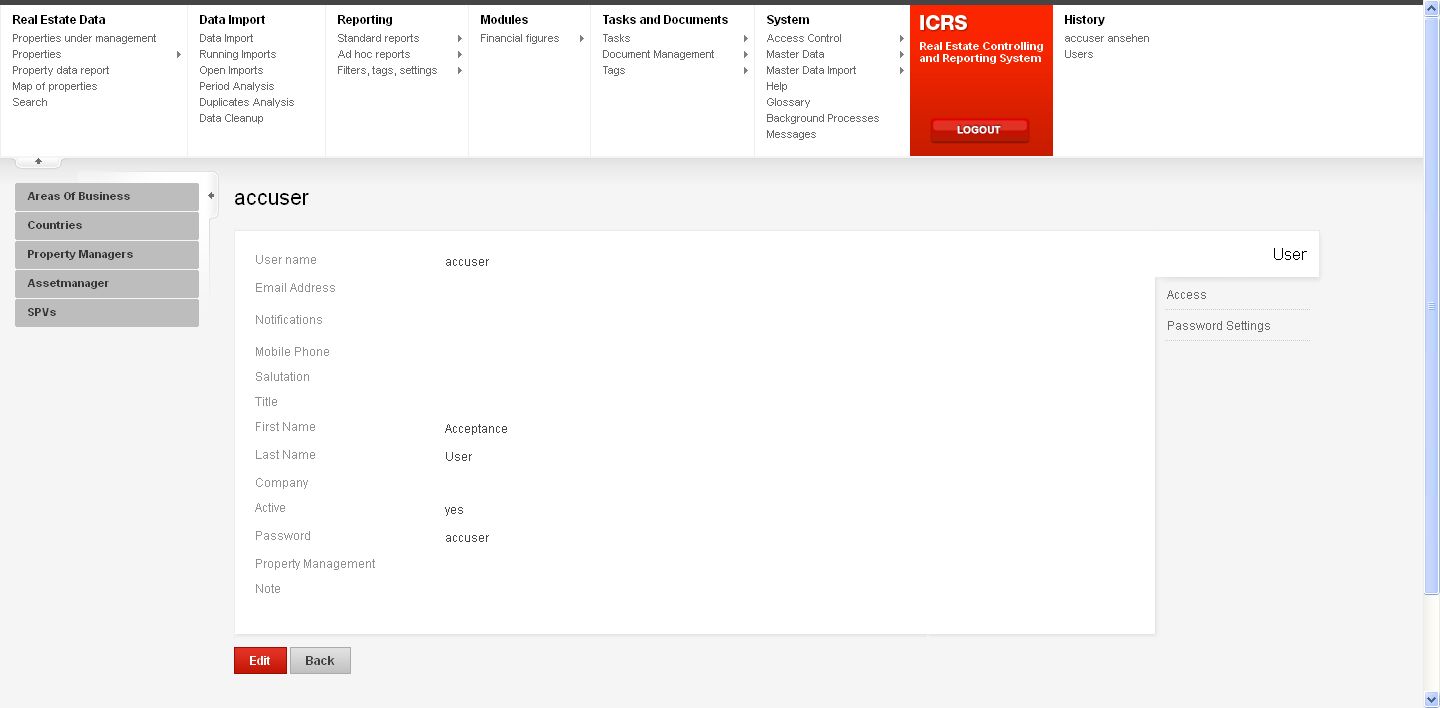This screenshot has width=1440, height=708.
Task: Expand Master Data Import submenu arrow
Action: click(x=902, y=70)
